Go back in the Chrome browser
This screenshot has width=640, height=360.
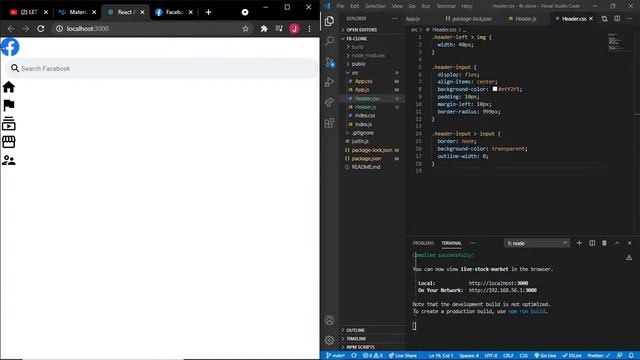tap(11, 29)
